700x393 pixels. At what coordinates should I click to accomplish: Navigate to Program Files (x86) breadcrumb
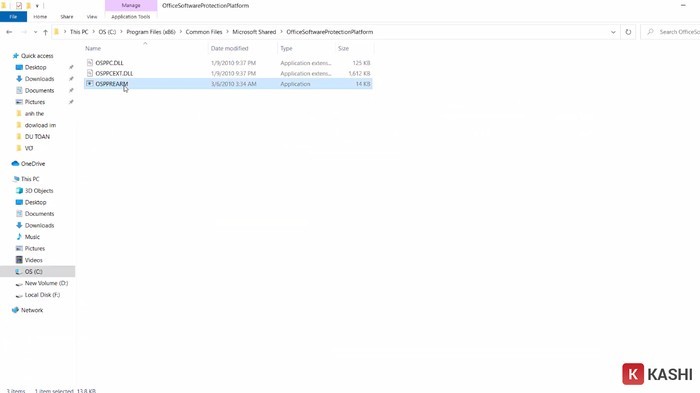point(151,32)
